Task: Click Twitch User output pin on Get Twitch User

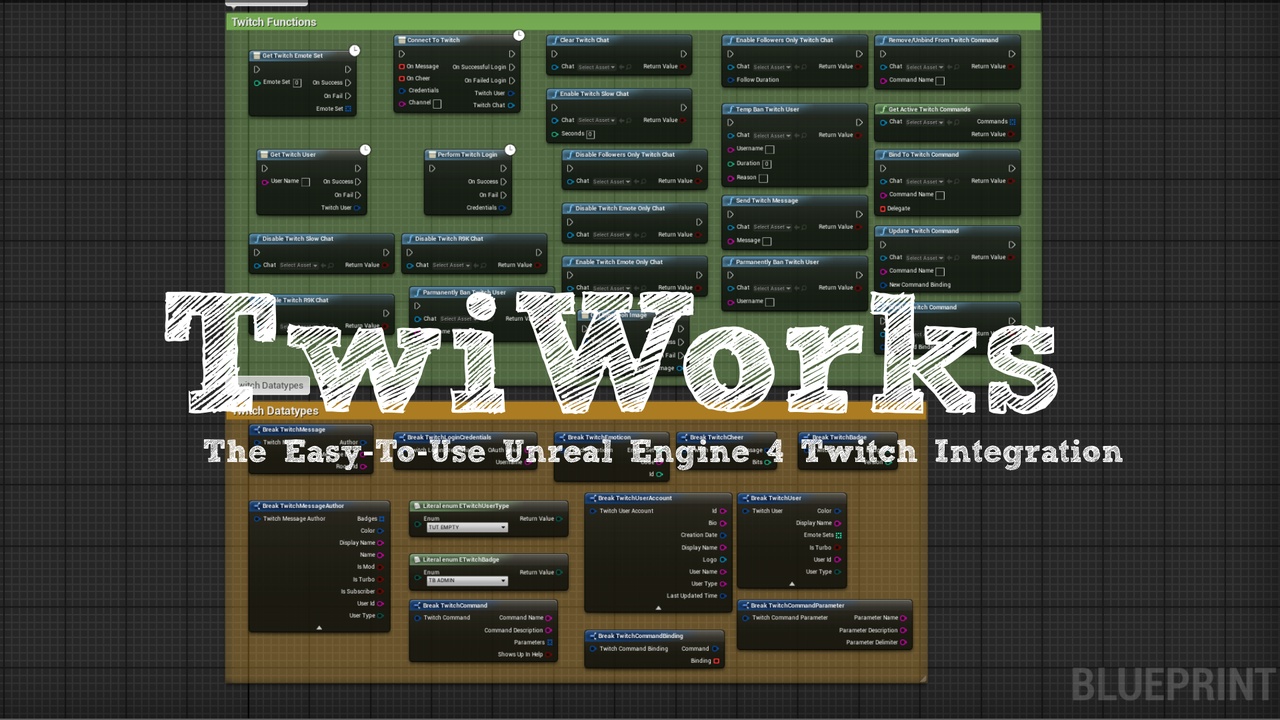Action: coord(358,208)
